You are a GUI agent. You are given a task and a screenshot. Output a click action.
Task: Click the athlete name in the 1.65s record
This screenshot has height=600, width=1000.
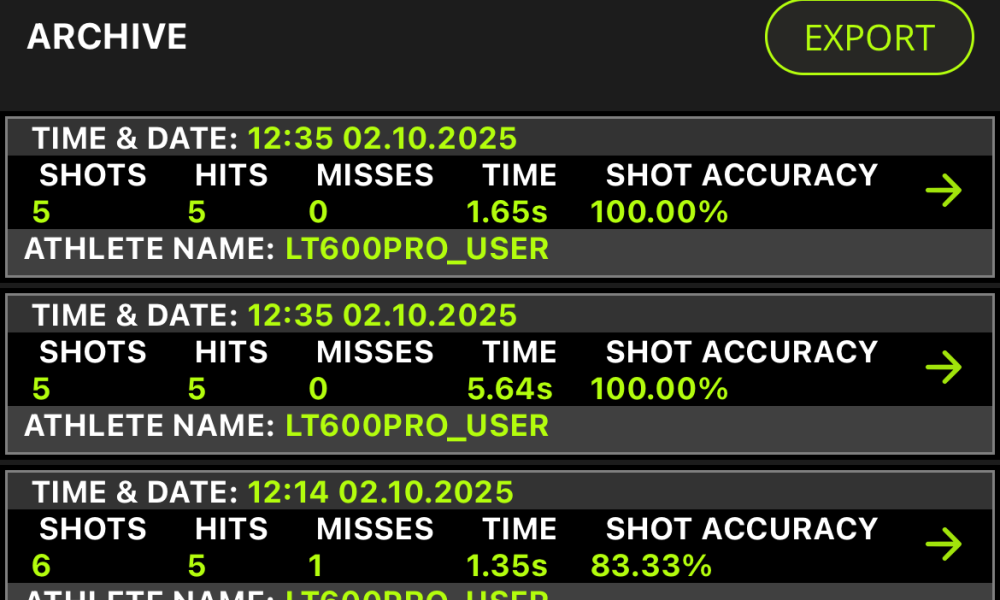tap(417, 249)
